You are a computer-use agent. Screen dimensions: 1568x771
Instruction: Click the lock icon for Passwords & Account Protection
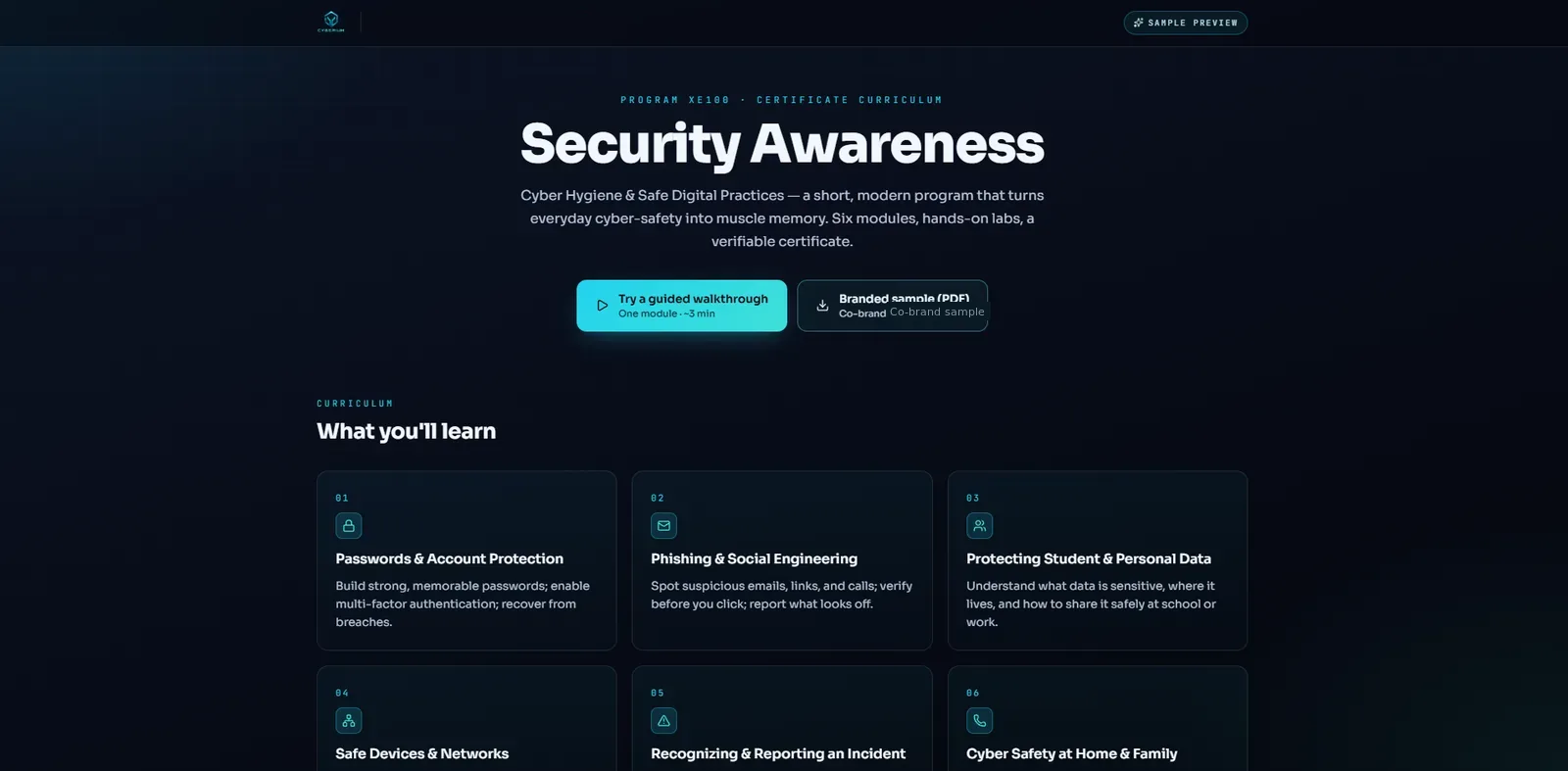tap(349, 526)
